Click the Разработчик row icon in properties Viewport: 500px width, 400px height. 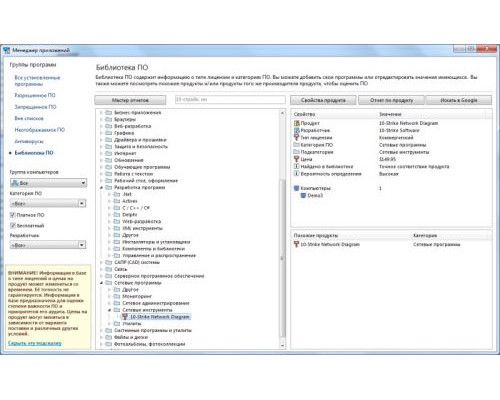297,130
